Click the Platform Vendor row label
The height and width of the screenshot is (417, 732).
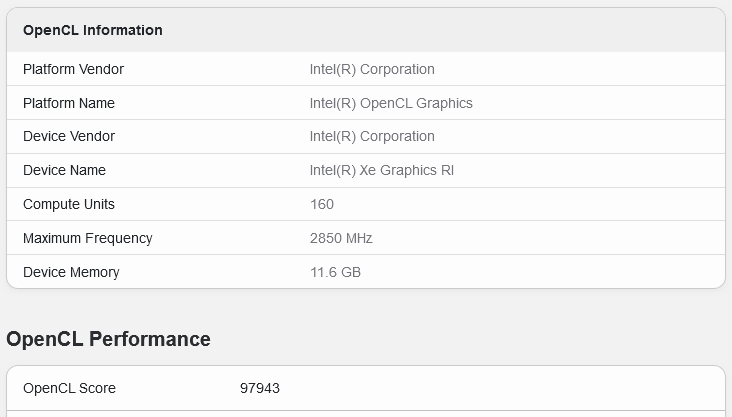(73, 69)
